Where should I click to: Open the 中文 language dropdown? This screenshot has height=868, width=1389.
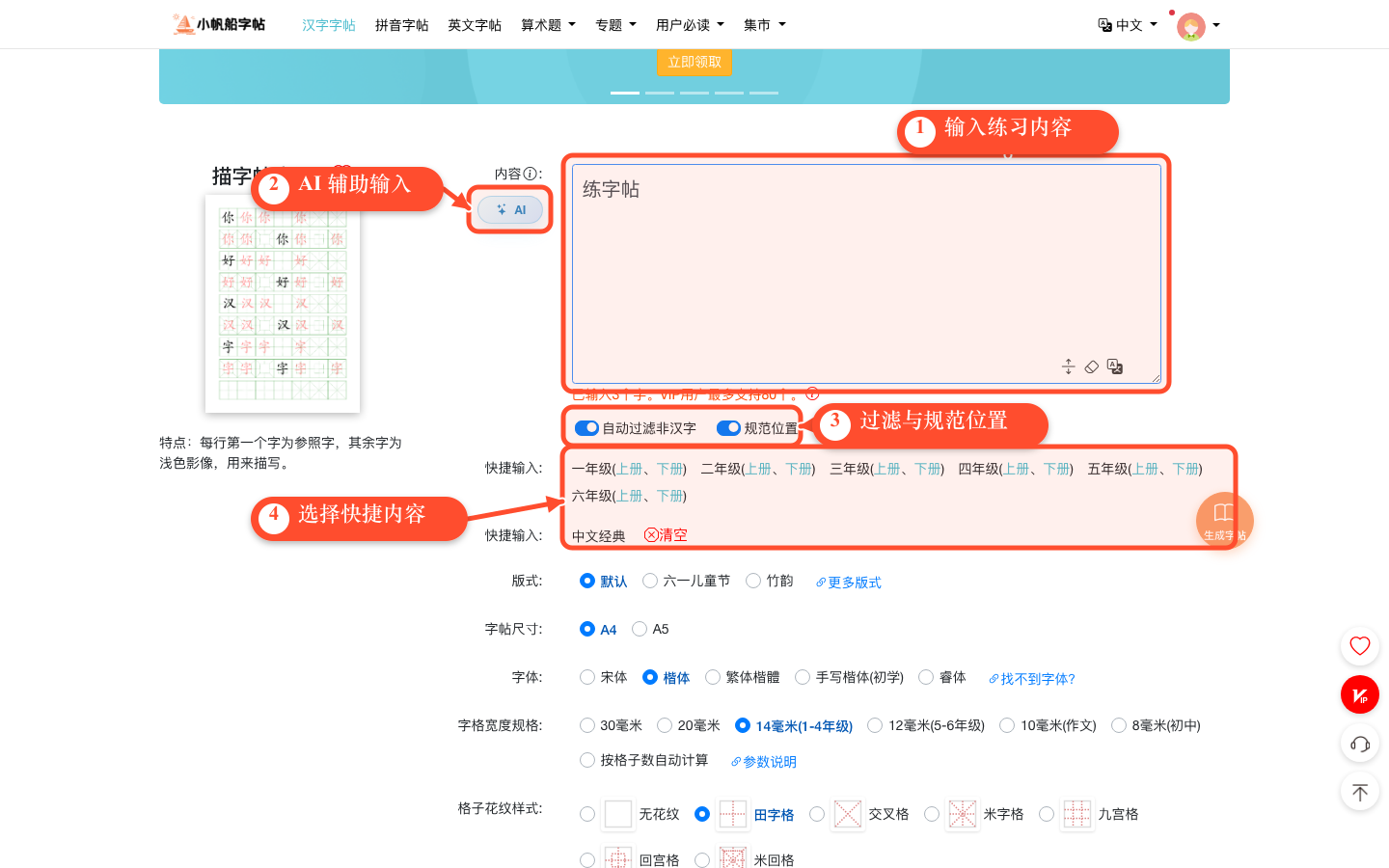[1136, 25]
